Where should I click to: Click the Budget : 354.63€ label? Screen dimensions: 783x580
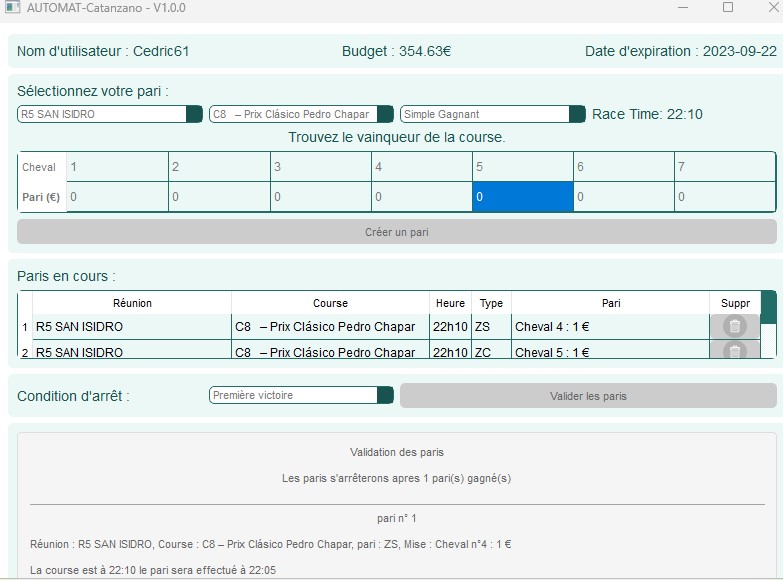click(x=396, y=51)
